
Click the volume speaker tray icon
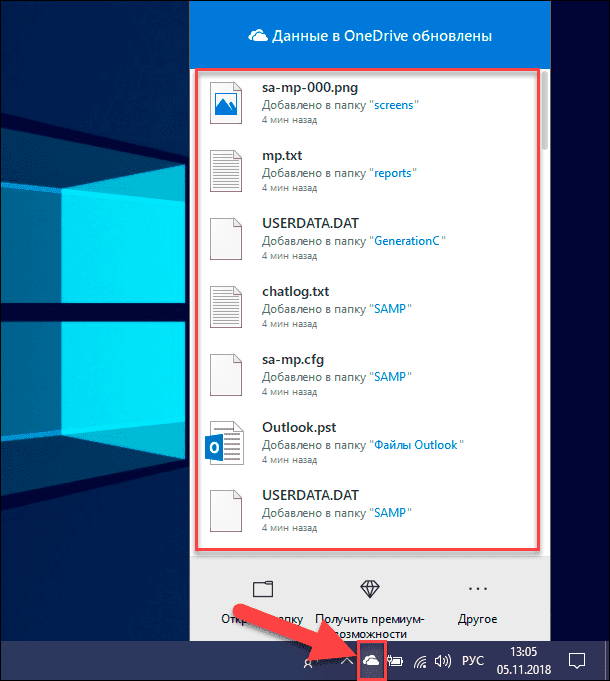tap(443, 661)
